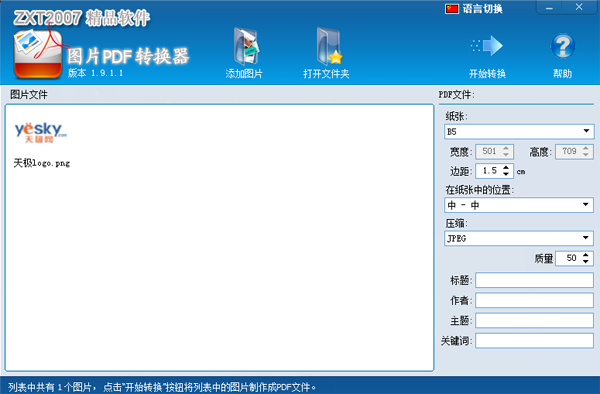Screen dimensions: 600x394
Task: Click the 图片PDF转换器 application logo icon
Action: 38,54
